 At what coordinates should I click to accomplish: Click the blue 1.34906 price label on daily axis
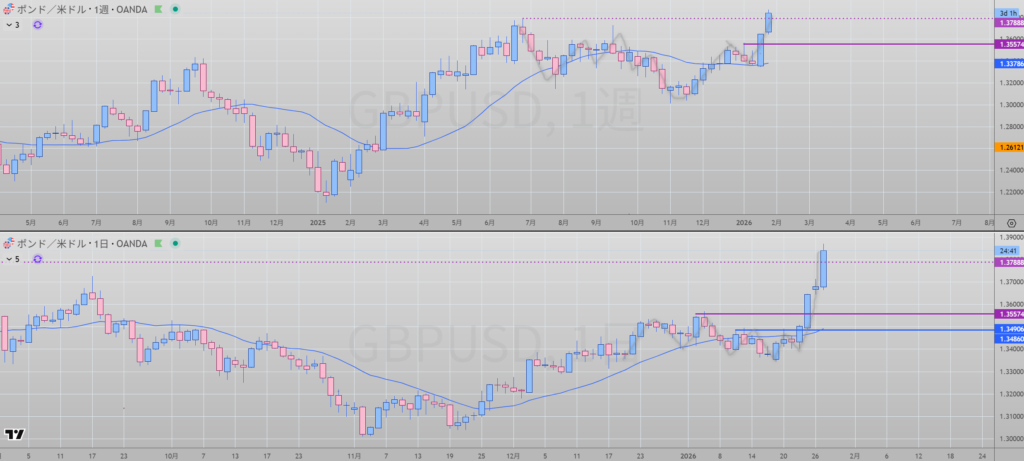1008,330
